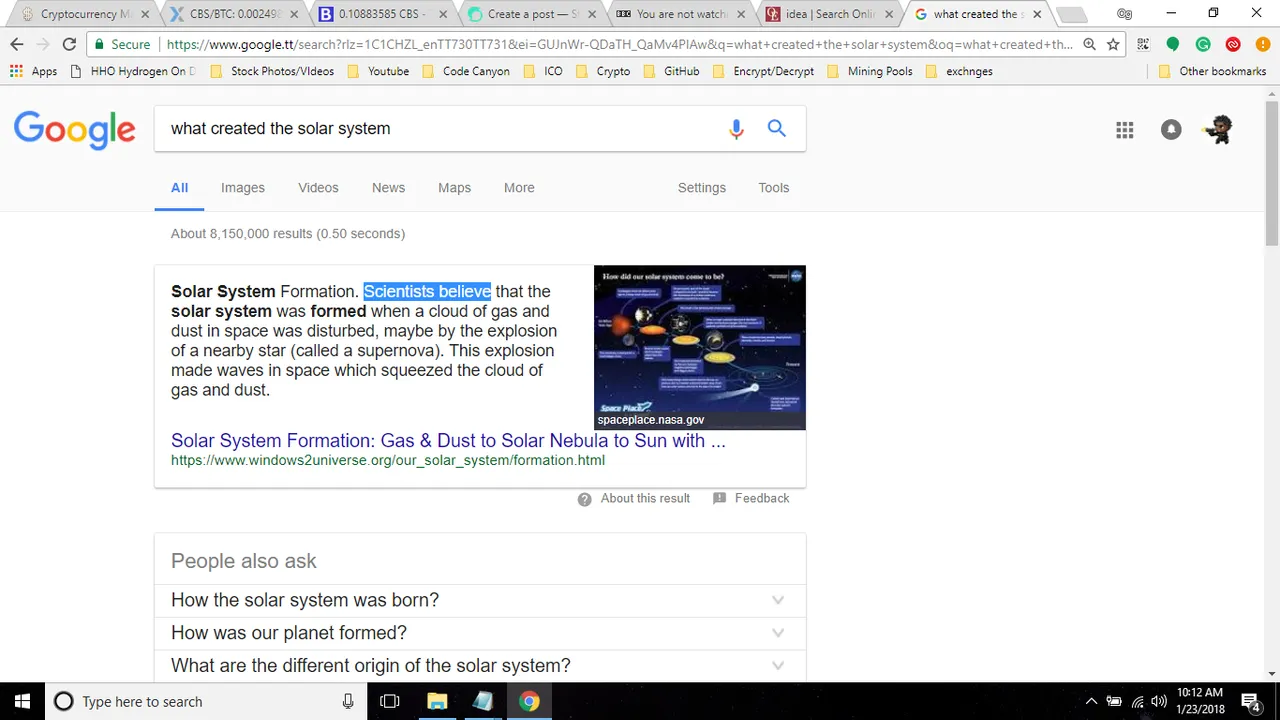Search by voice using the microphone icon

coord(736,129)
